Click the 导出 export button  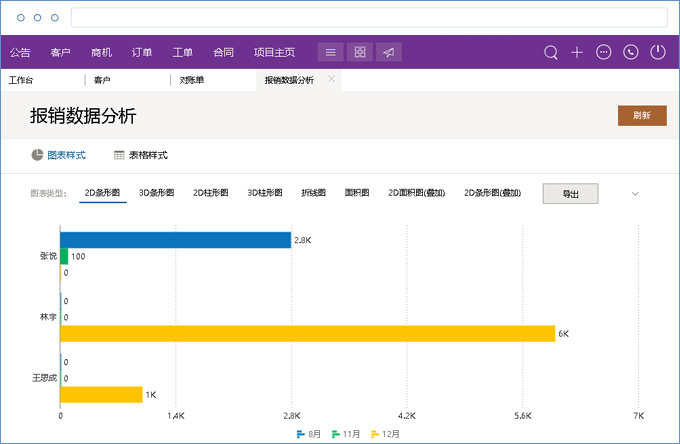570,194
